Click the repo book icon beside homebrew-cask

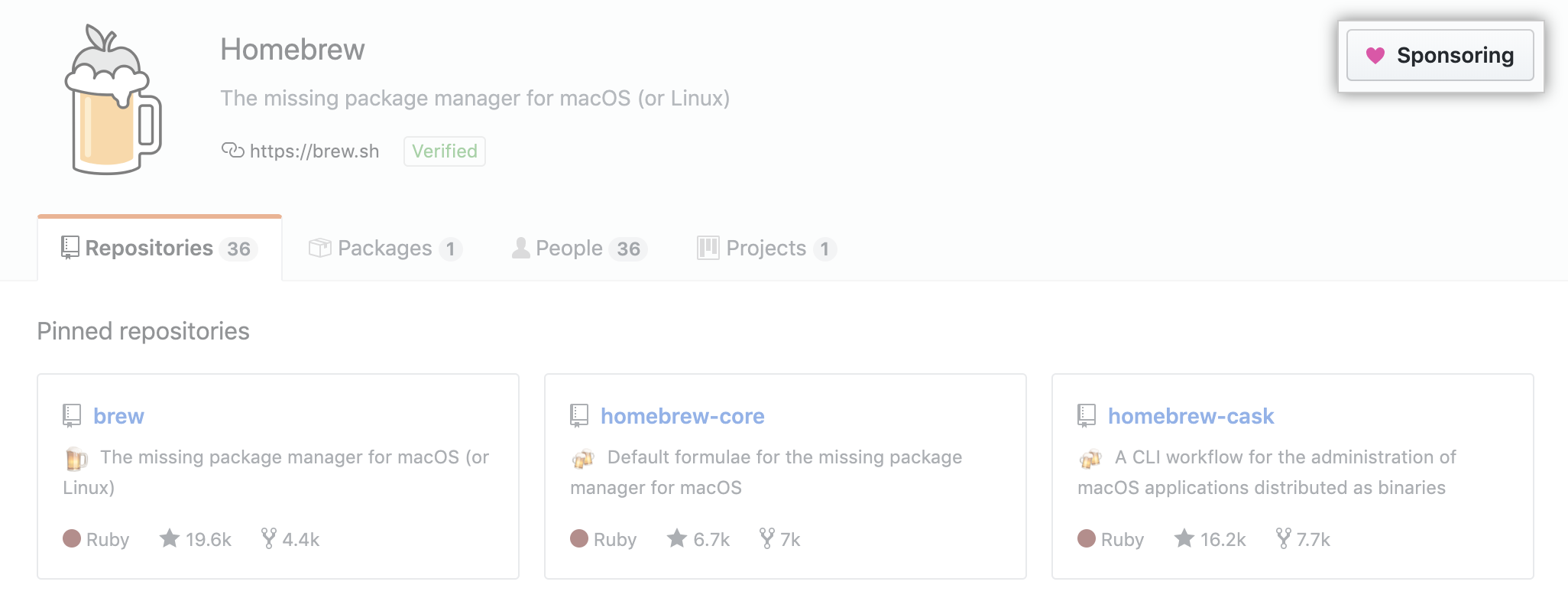point(1087,416)
